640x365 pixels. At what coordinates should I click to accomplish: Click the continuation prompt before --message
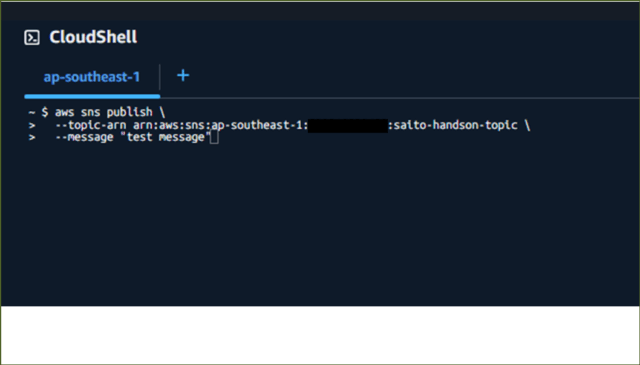tap(32, 138)
